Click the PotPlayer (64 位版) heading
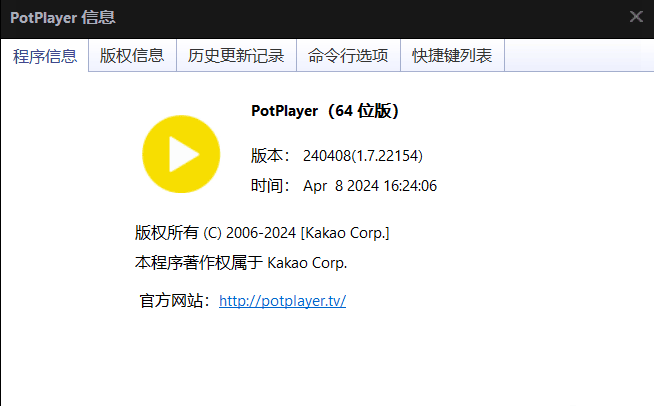The image size is (654, 406). pyautogui.click(x=325, y=111)
